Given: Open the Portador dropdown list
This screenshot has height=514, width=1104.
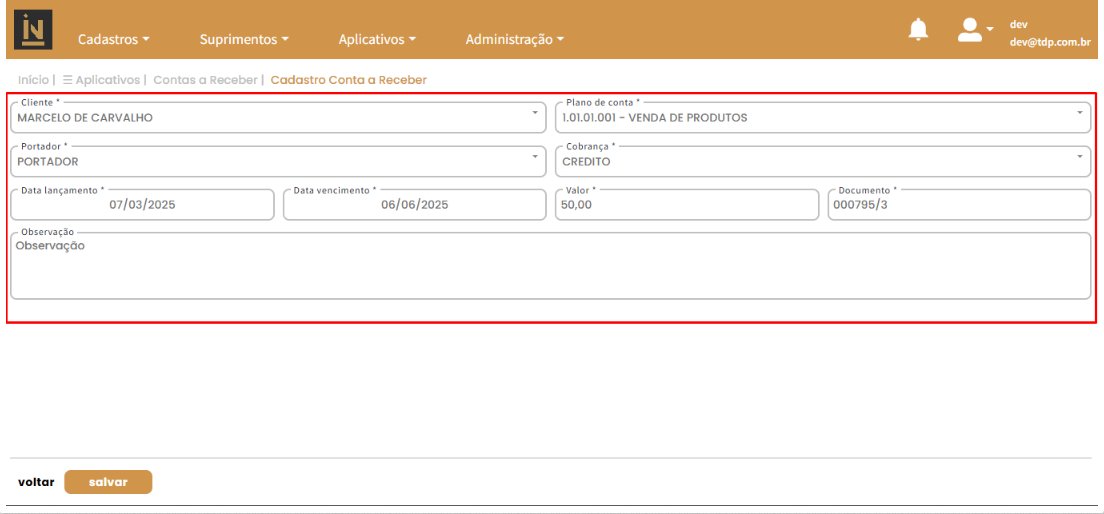Looking at the screenshot, I should coord(534,157).
